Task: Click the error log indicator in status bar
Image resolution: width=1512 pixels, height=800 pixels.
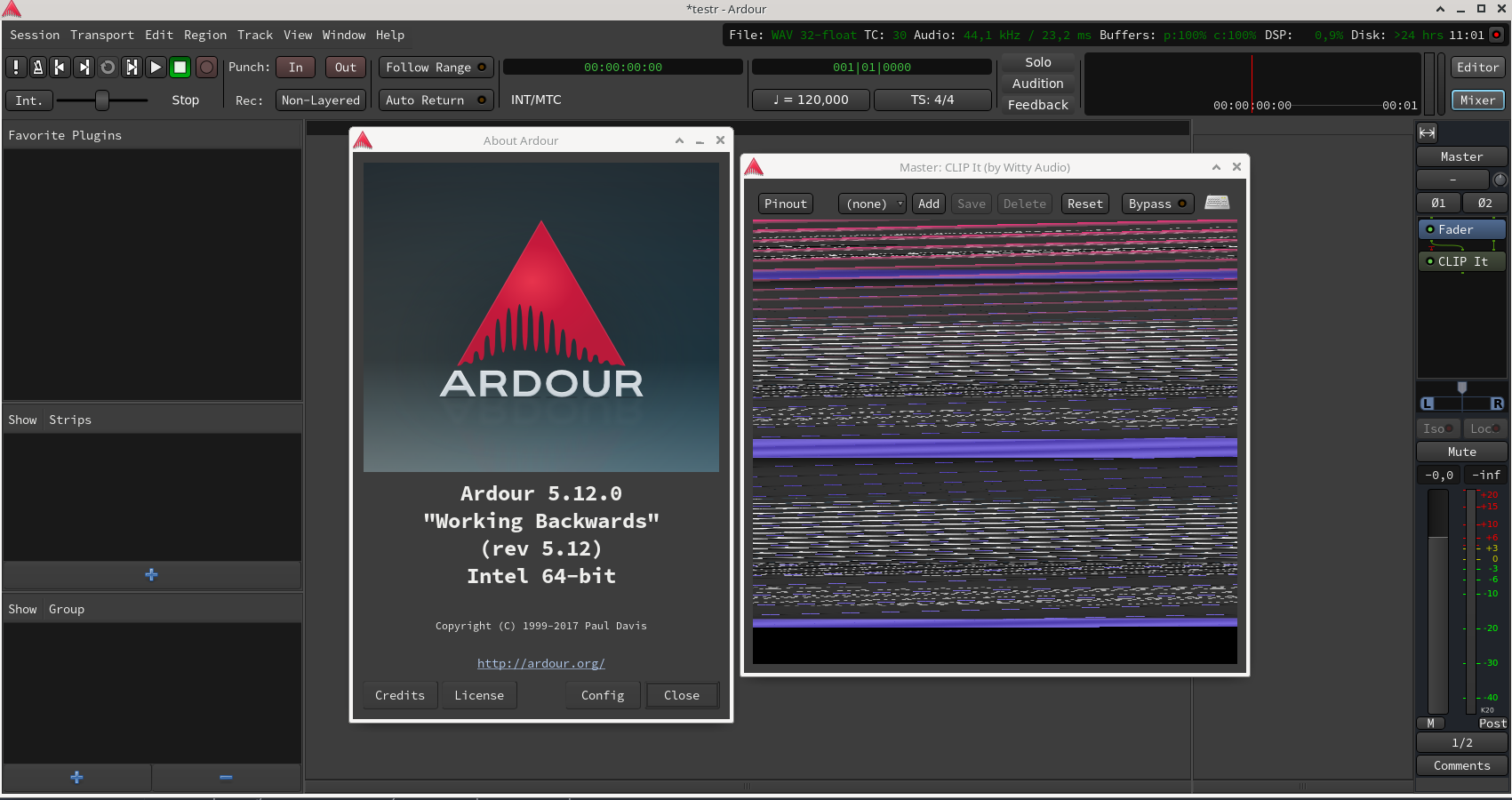Action: 1496,35
